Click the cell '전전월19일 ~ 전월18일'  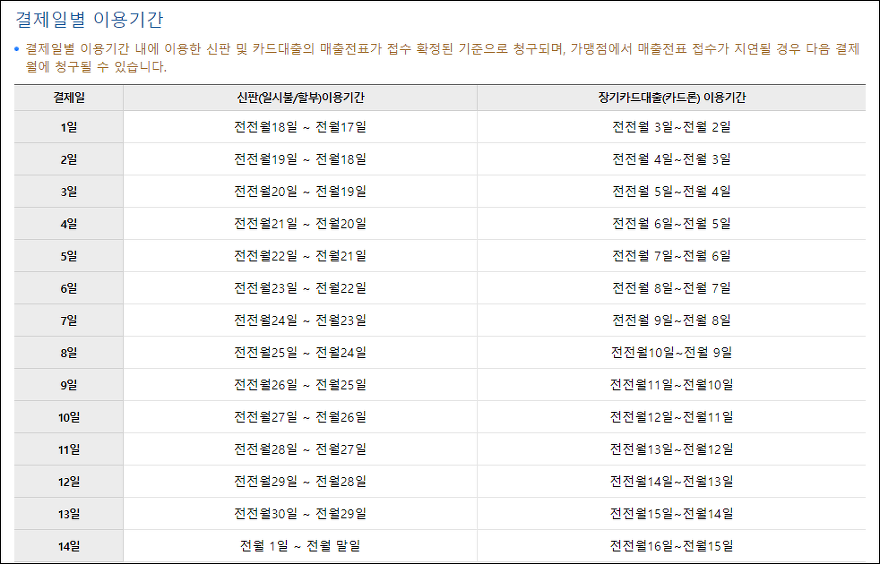pos(300,159)
